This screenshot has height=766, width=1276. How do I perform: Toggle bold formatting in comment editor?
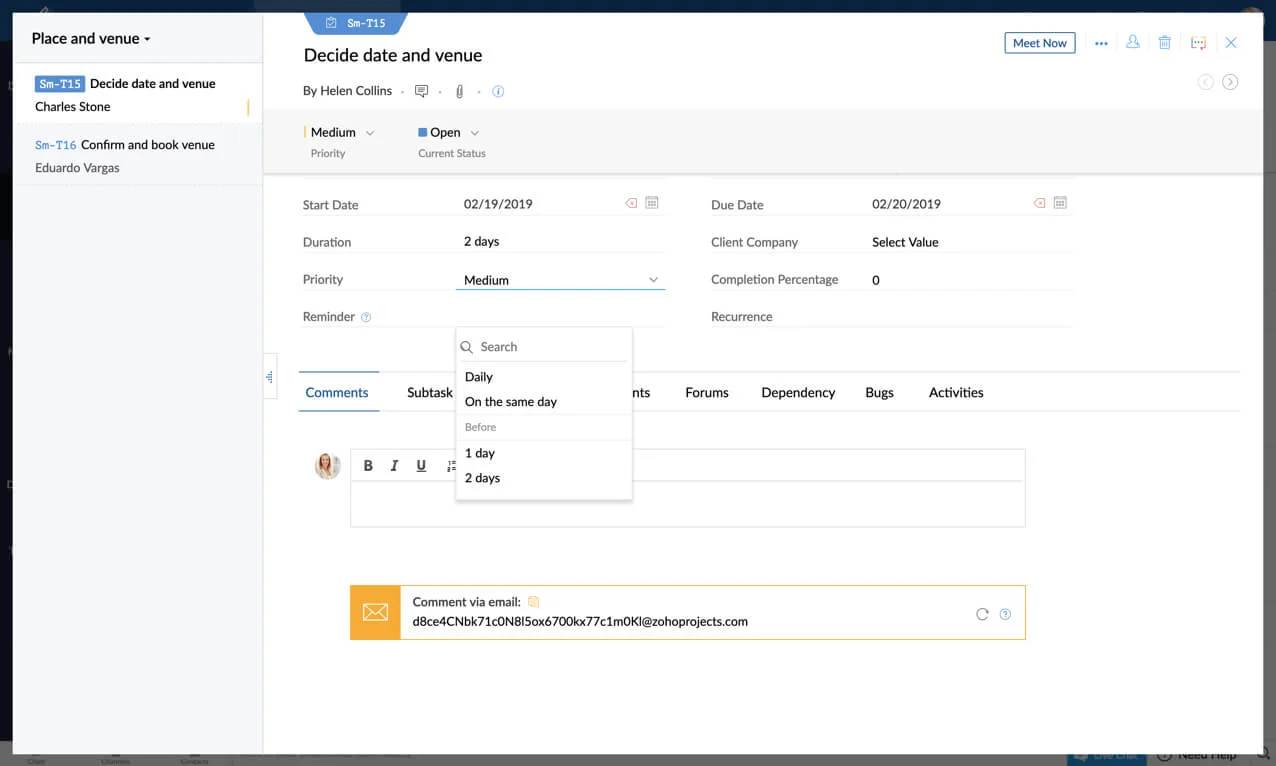point(368,466)
